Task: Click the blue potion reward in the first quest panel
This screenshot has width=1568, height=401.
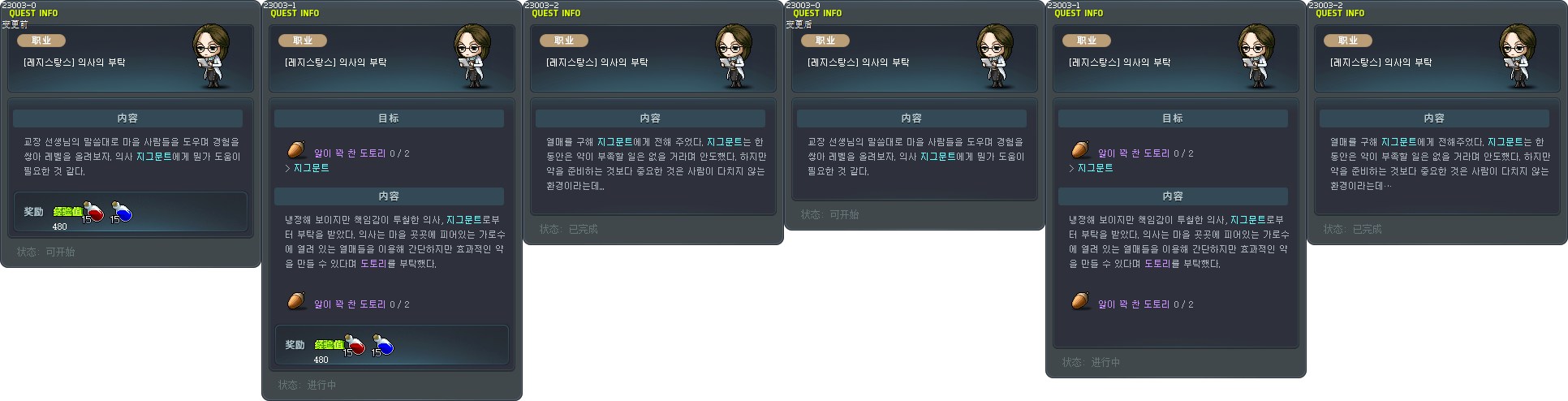Action: pos(122,212)
